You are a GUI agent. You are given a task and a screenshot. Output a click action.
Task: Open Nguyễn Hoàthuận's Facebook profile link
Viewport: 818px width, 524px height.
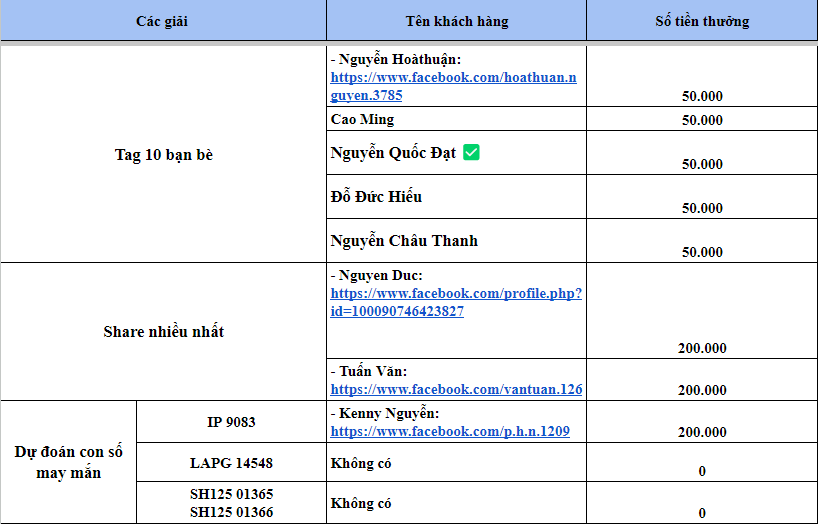[x=453, y=78]
